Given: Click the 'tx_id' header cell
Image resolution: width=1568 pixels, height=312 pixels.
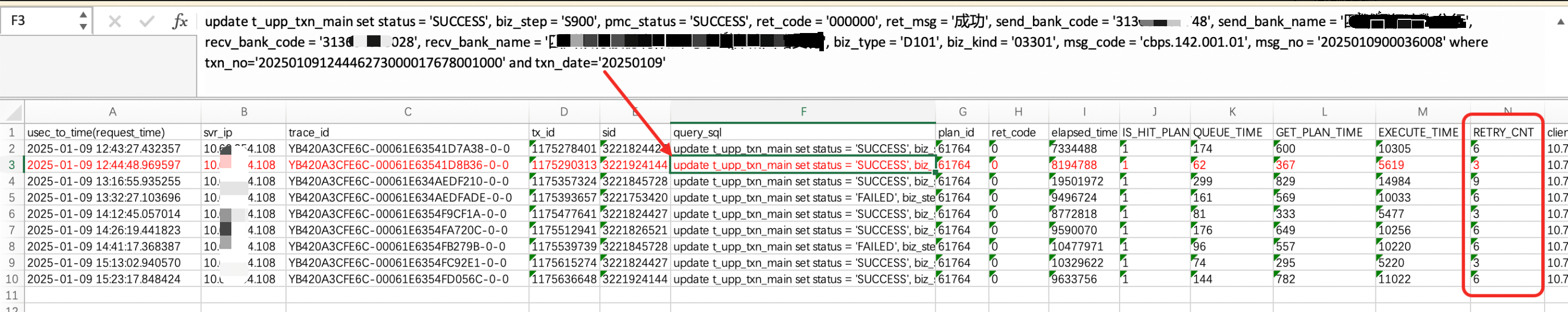Looking at the screenshot, I should 564,133.
